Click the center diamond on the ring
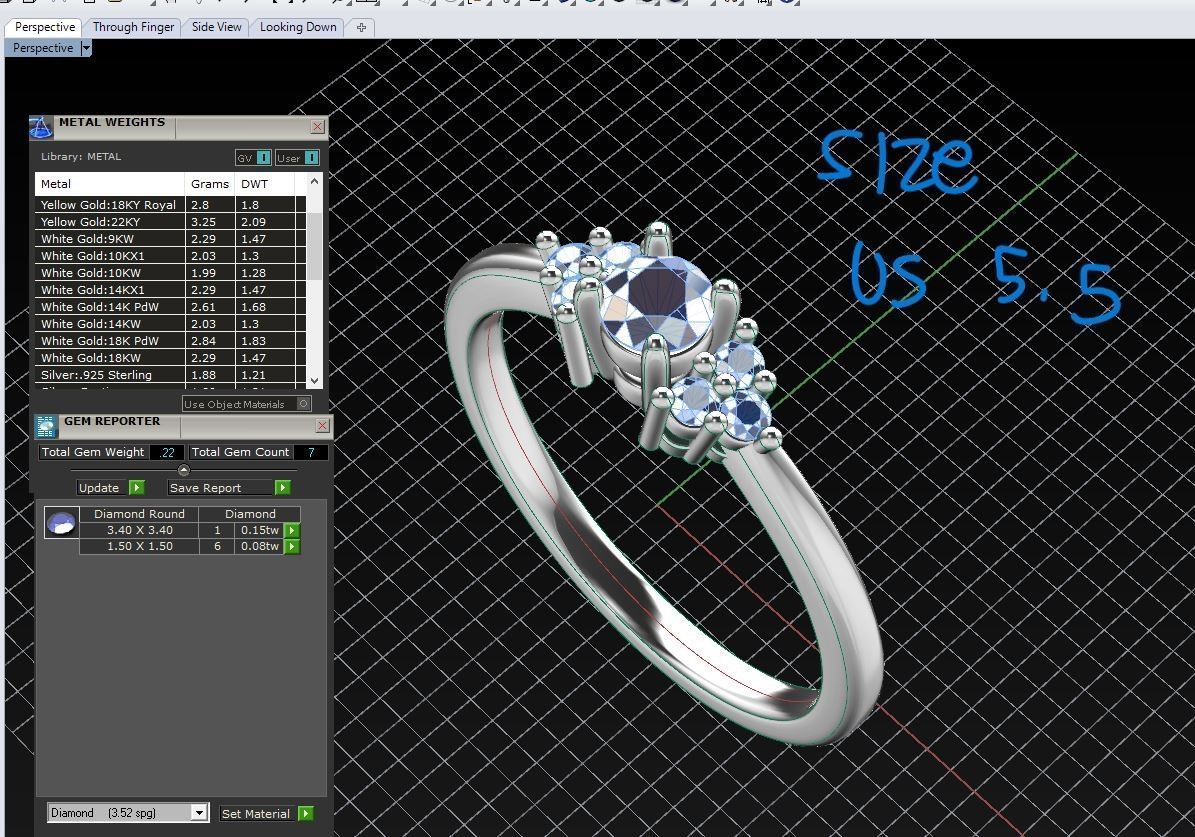This screenshot has width=1195, height=837. [x=658, y=303]
